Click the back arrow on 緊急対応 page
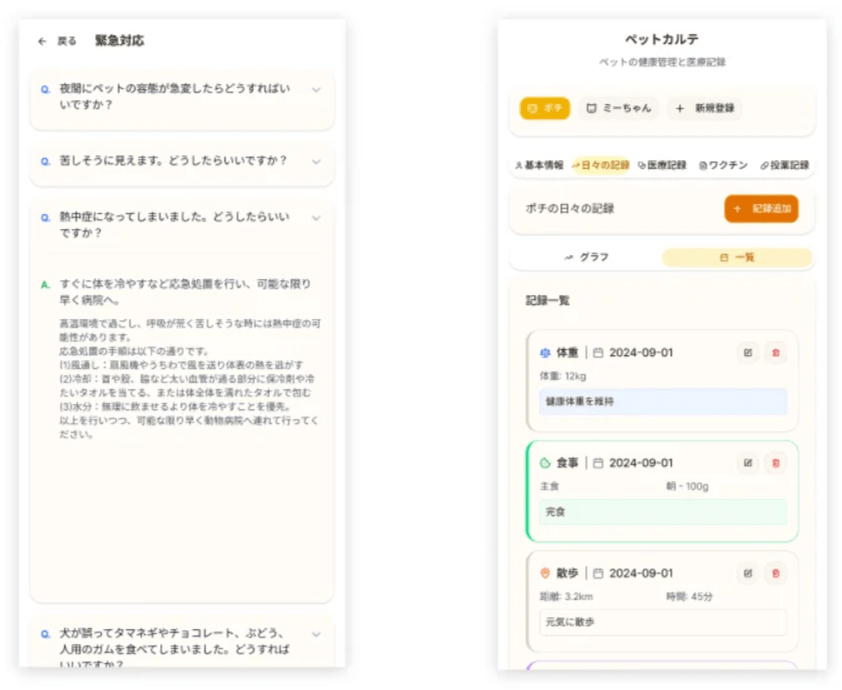This screenshot has width=842, height=690. tap(42, 41)
